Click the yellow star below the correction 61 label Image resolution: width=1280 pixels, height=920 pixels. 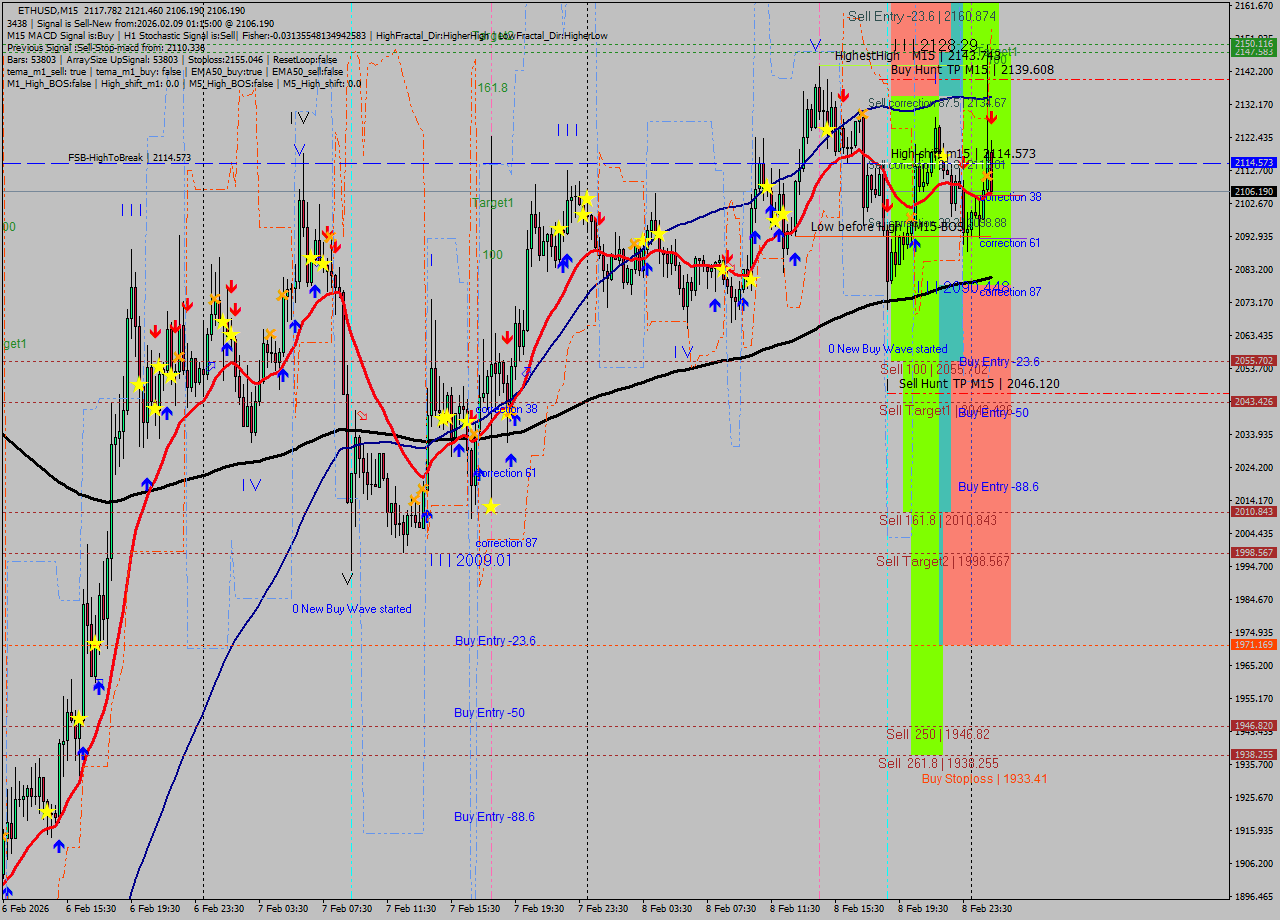490,507
